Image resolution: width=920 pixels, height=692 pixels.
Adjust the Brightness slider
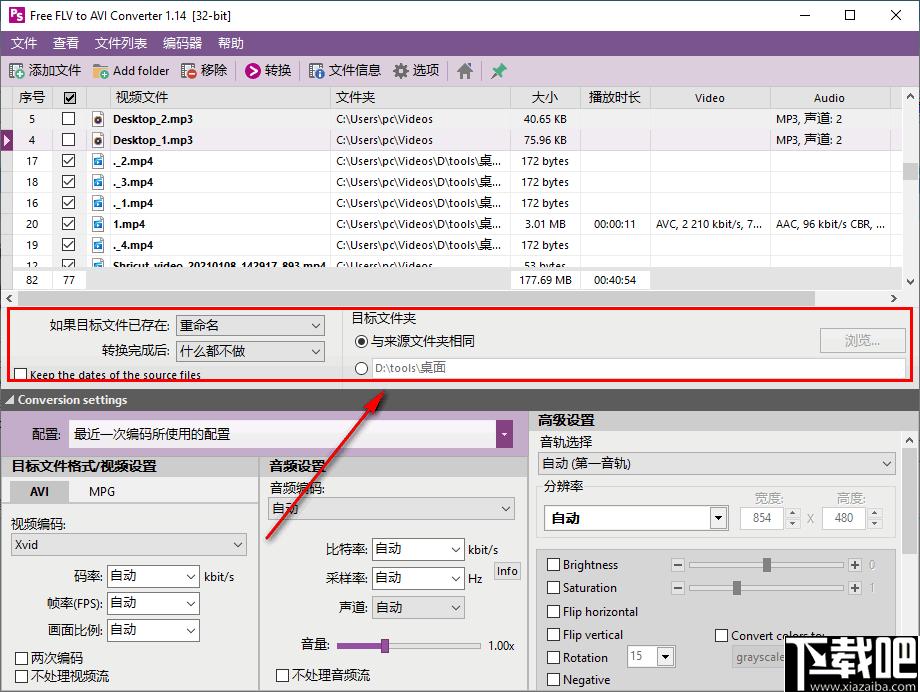[x=766, y=565]
